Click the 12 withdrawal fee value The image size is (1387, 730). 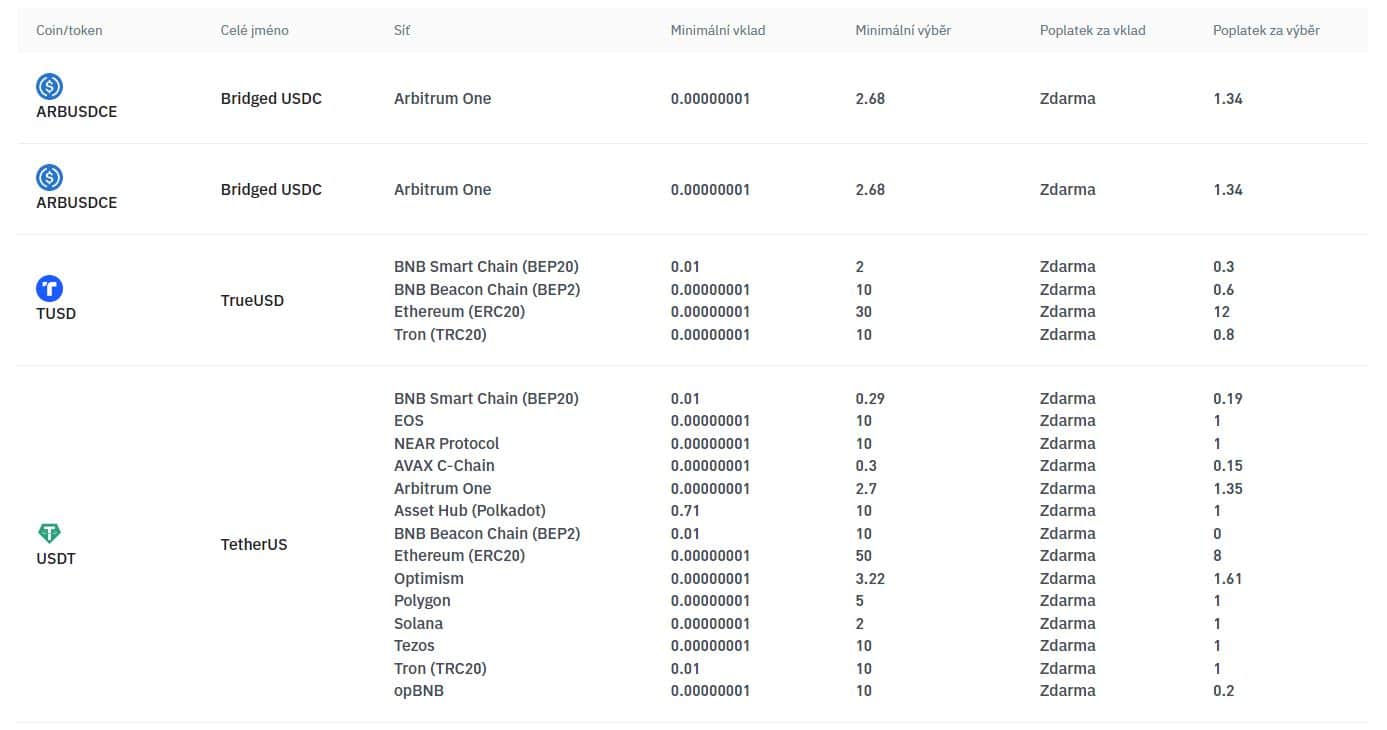[1221, 312]
